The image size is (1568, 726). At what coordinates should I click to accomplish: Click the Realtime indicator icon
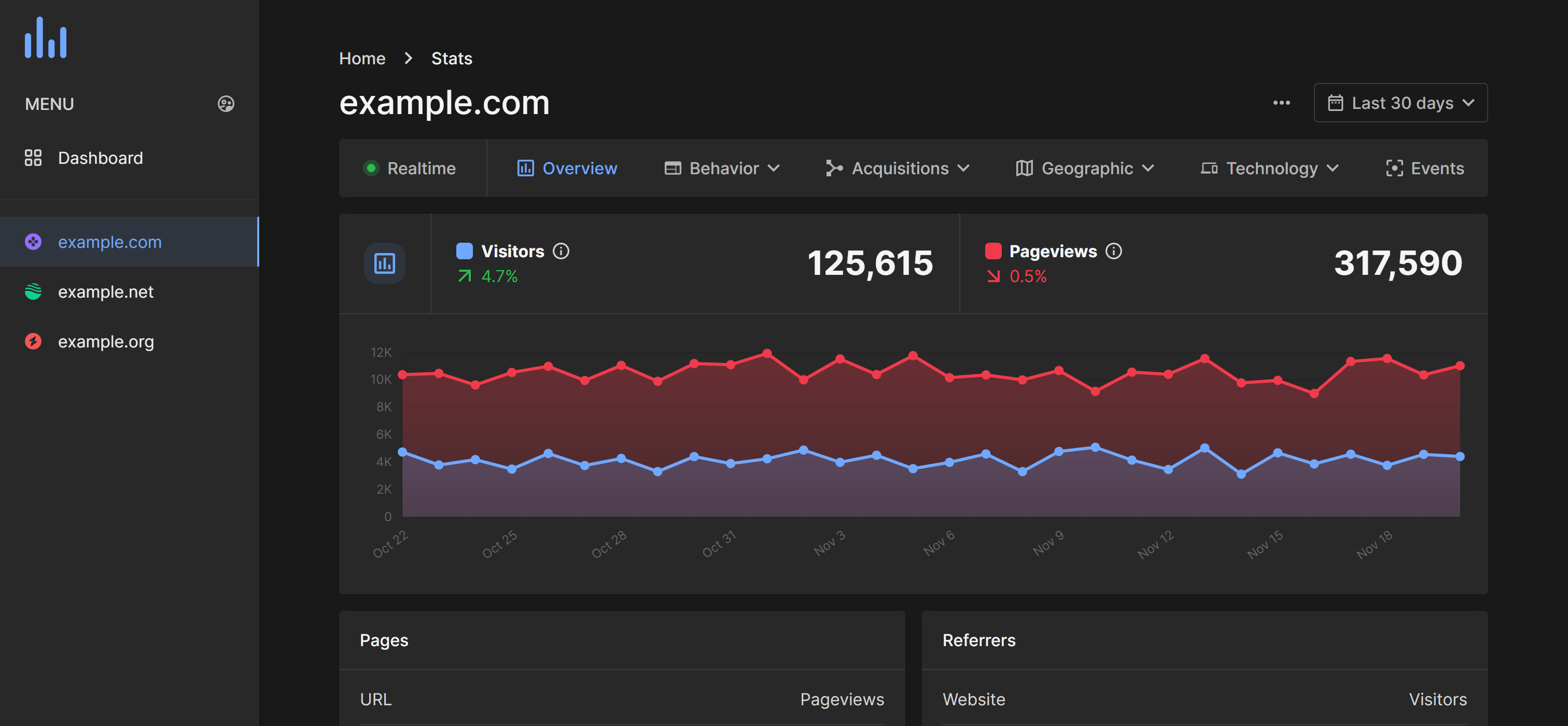[371, 168]
